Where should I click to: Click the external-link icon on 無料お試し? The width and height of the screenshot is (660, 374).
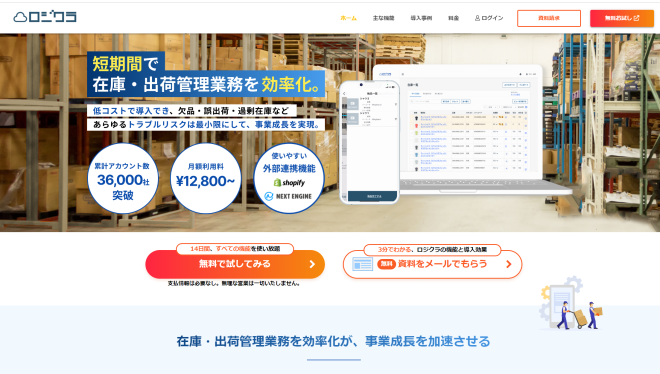[x=636, y=18]
